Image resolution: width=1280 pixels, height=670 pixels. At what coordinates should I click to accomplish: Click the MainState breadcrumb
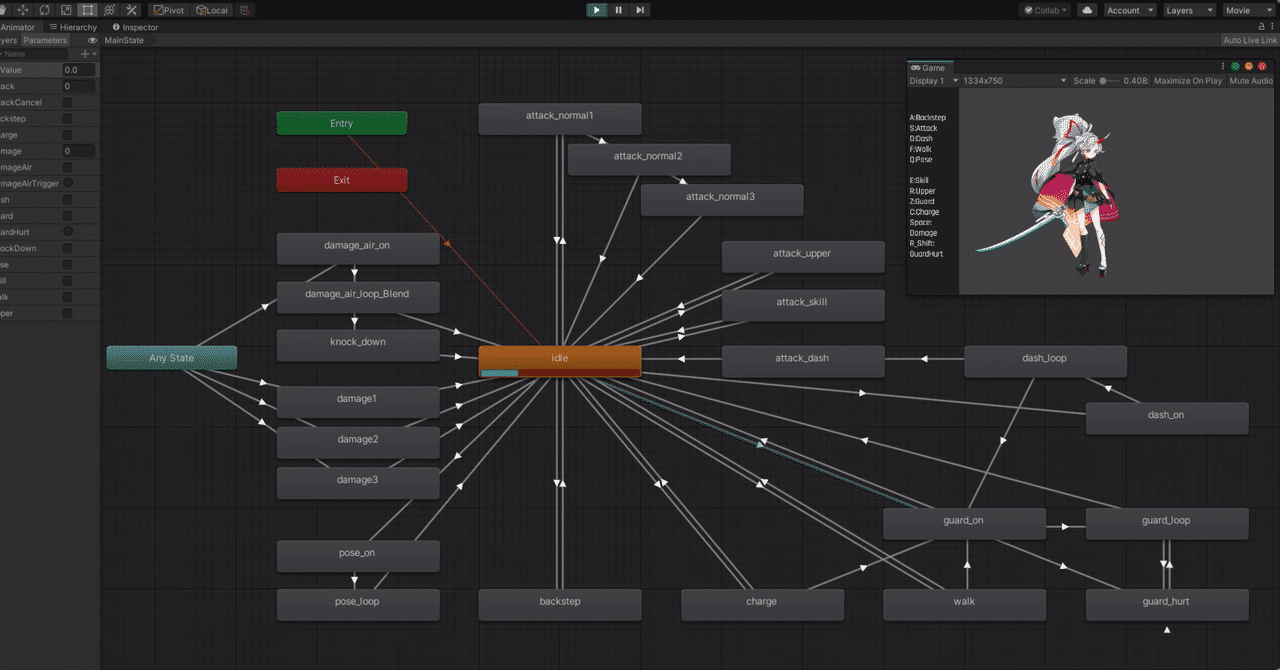[124, 41]
